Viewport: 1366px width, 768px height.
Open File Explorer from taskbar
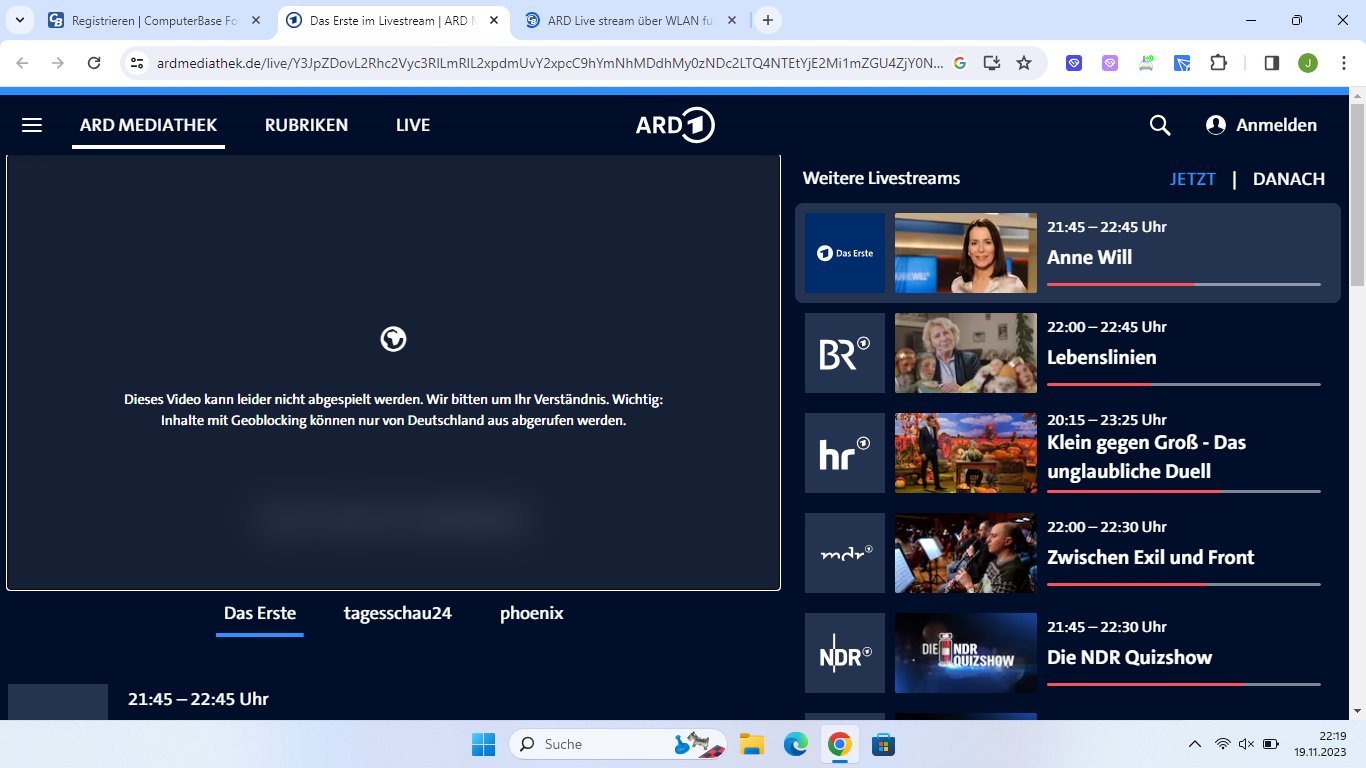pyautogui.click(x=752, y=744)
